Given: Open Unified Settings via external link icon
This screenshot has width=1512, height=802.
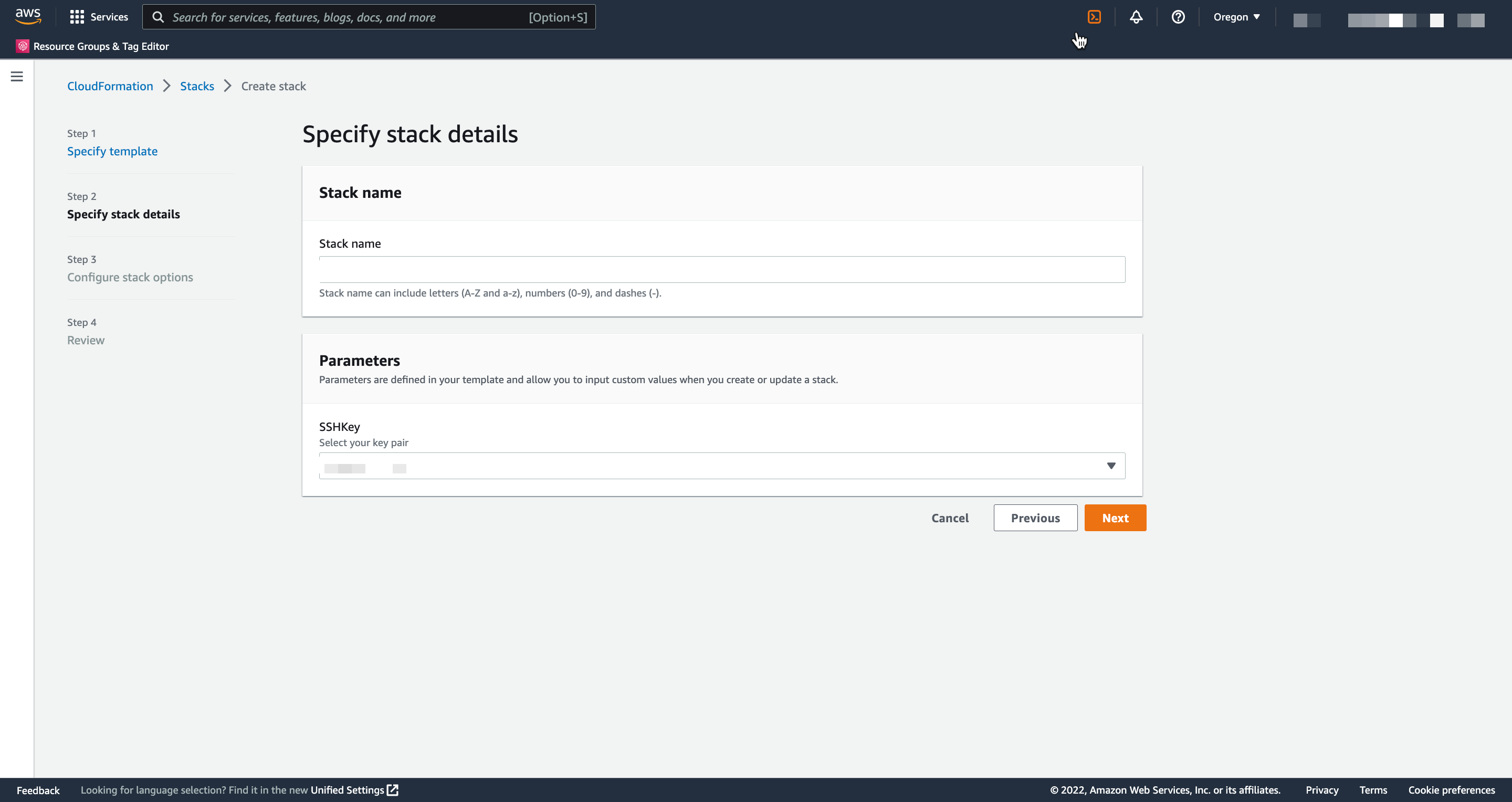Looking at the screenshot, I should coord(392,790).
